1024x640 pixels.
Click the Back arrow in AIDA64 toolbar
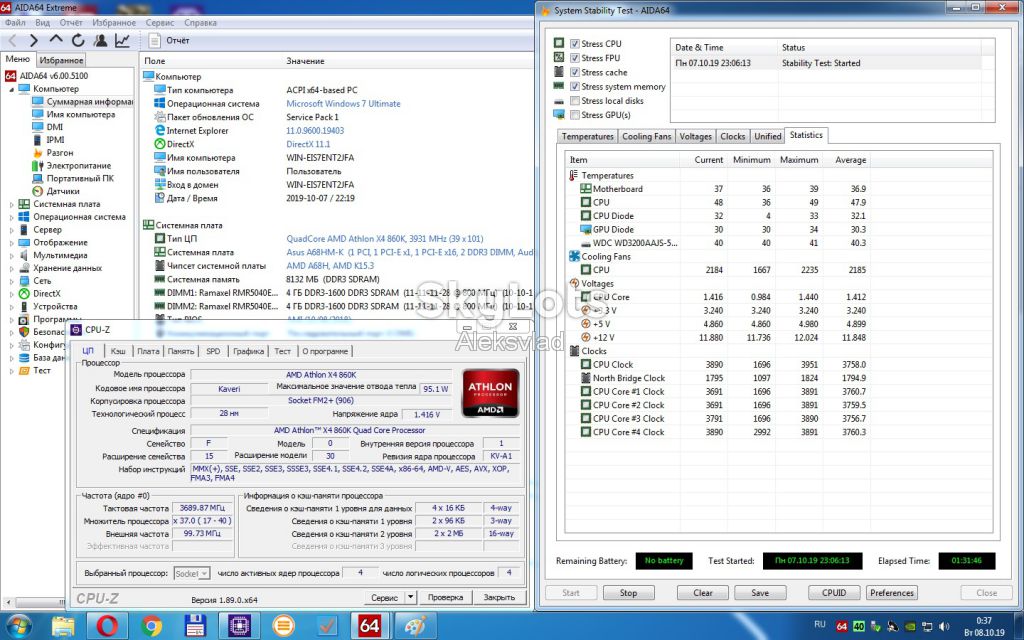coord(12,40)
